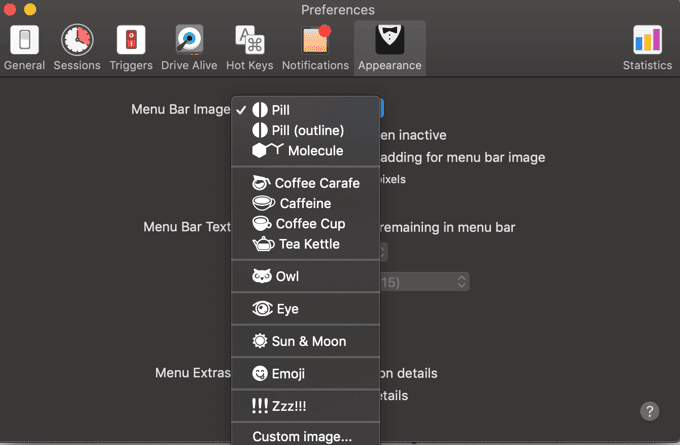Select the Sun & Moon option
Image resolution: width=680 pixels, height=445 pixels.
pyautogui.click(x=306, y=341)
